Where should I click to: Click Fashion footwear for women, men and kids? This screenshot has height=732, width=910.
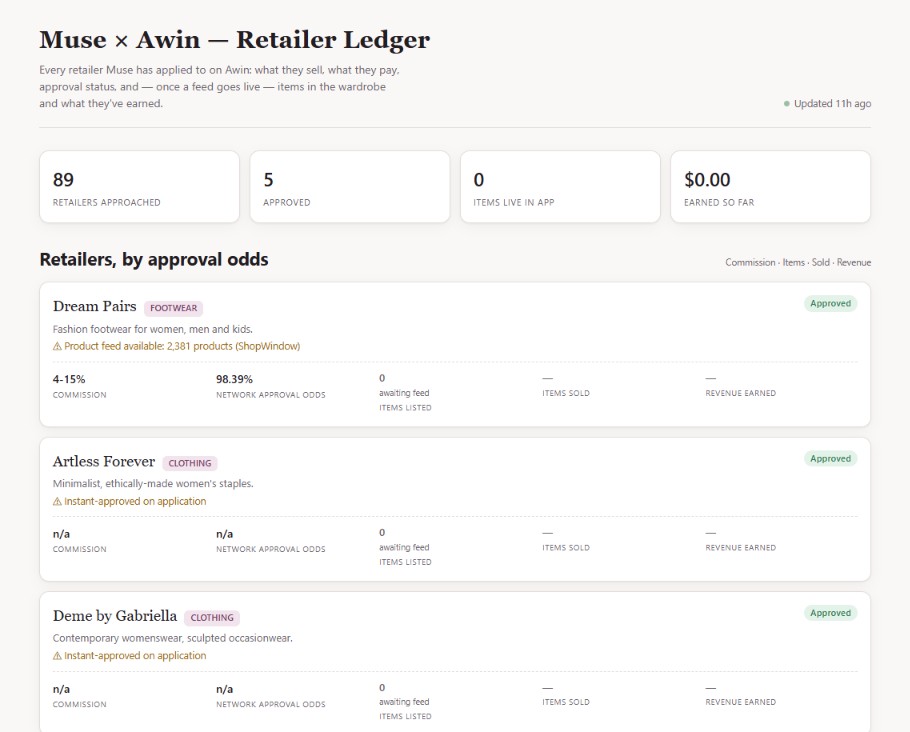pos(153,330)
